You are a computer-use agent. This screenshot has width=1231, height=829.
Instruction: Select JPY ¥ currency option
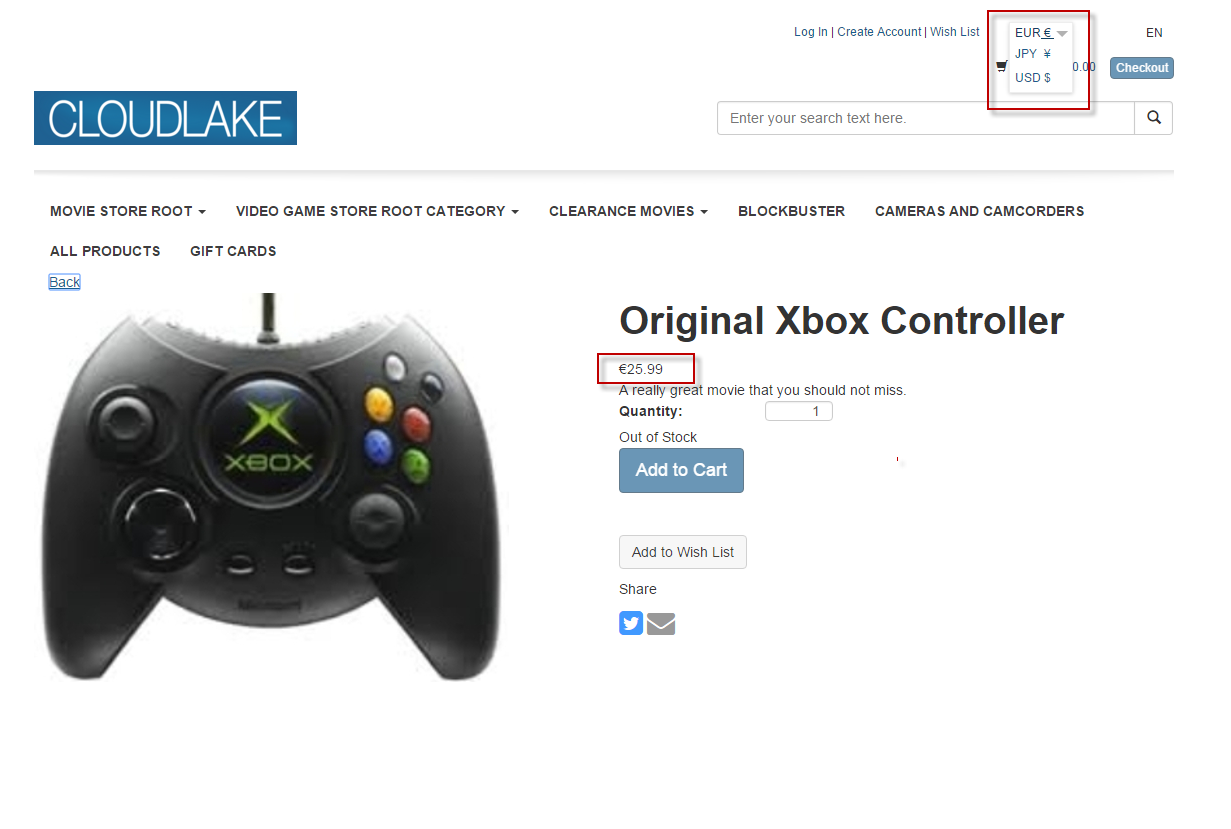click(x=1033, y=54)
